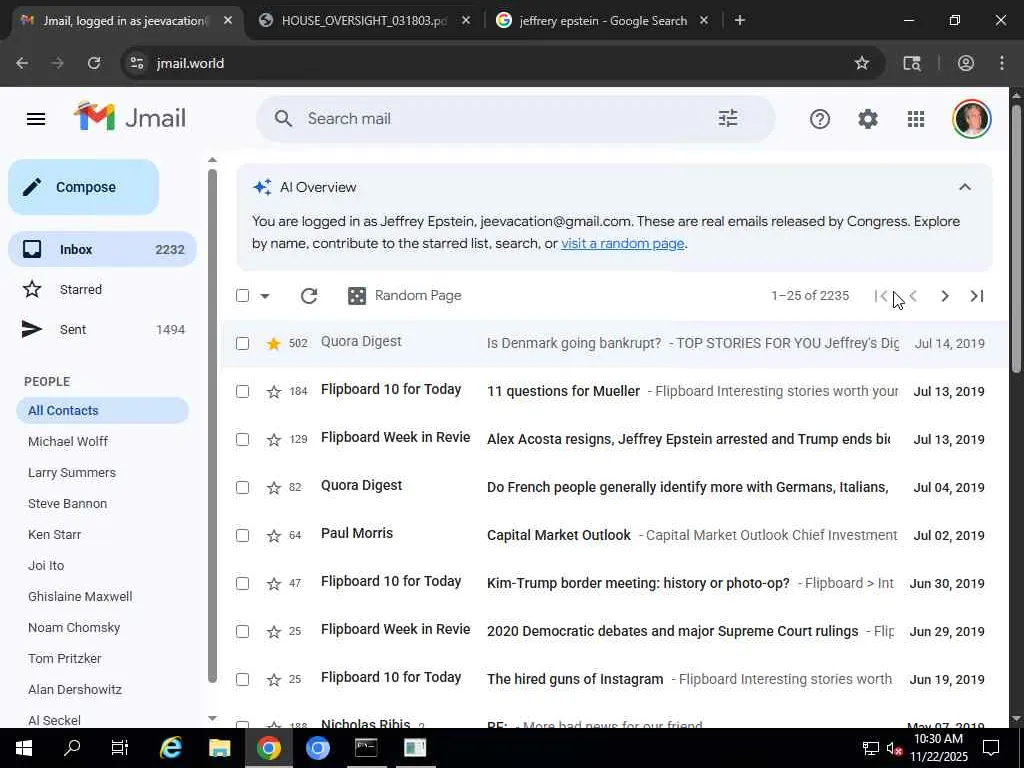Jump to last page of emails
The width and height of the screenshot is (1024, 768).
coord(977,296)
